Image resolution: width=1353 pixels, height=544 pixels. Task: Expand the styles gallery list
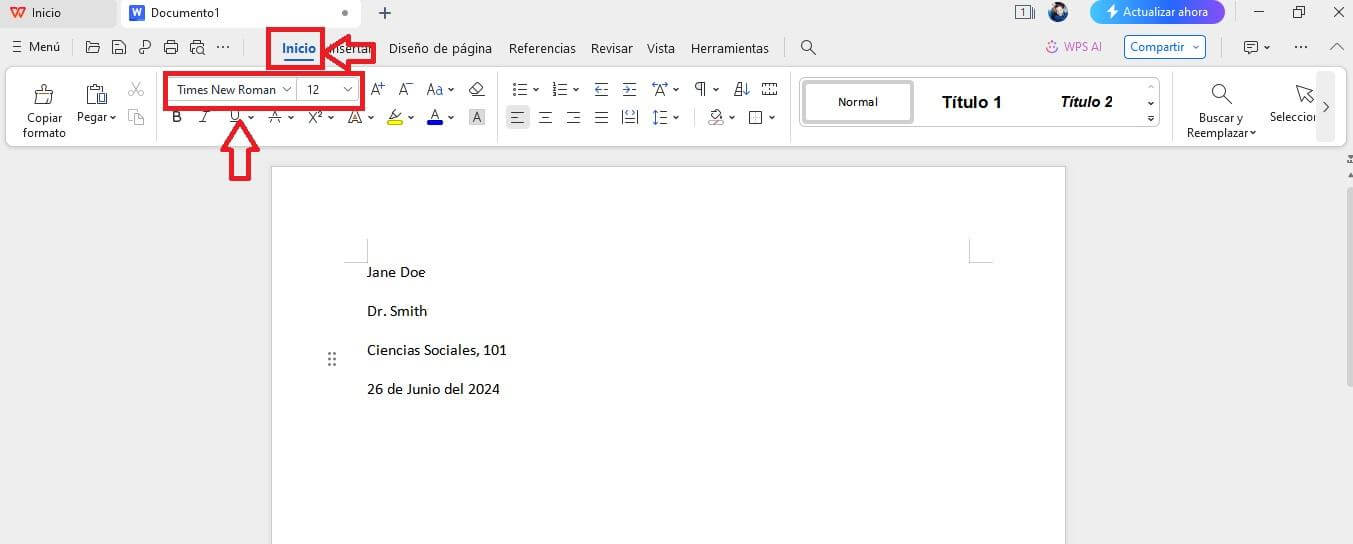click(x=1150, y=118)
